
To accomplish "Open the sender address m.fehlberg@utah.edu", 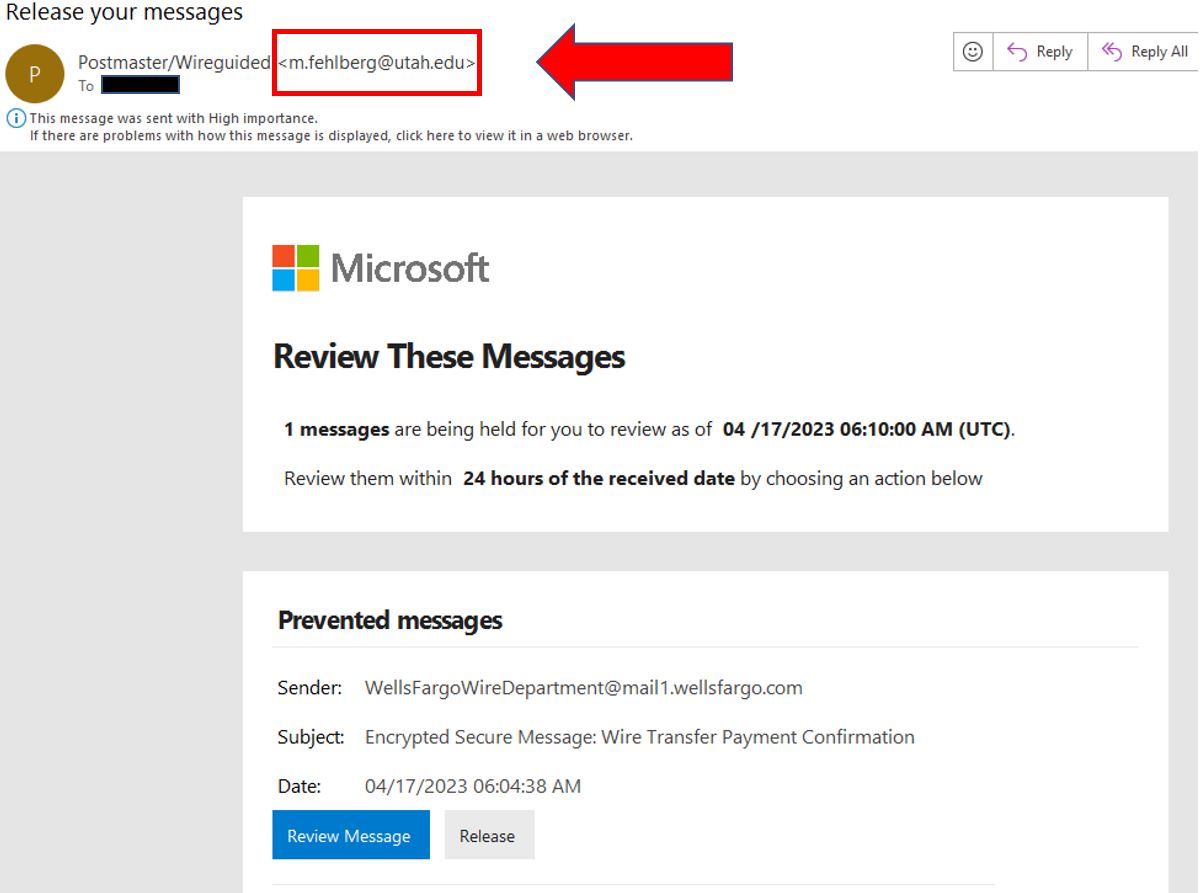I will (377, 60).
